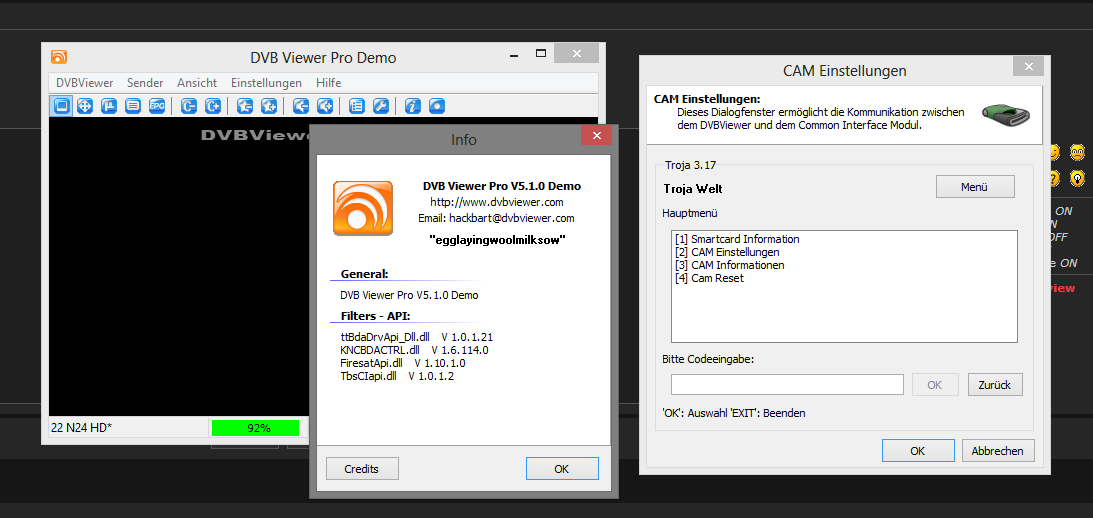Close the CAM Einstellungen window

1028,67
